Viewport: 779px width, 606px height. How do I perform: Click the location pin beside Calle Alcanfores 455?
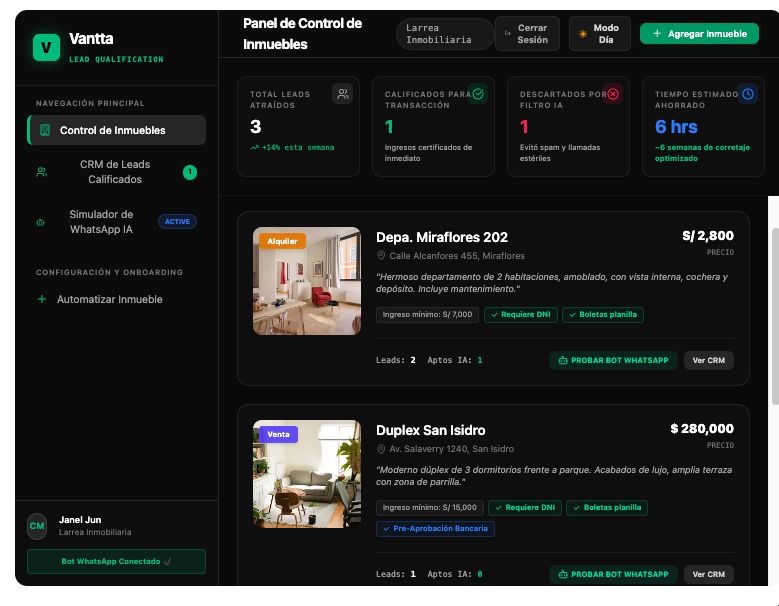tap(381, 256)
